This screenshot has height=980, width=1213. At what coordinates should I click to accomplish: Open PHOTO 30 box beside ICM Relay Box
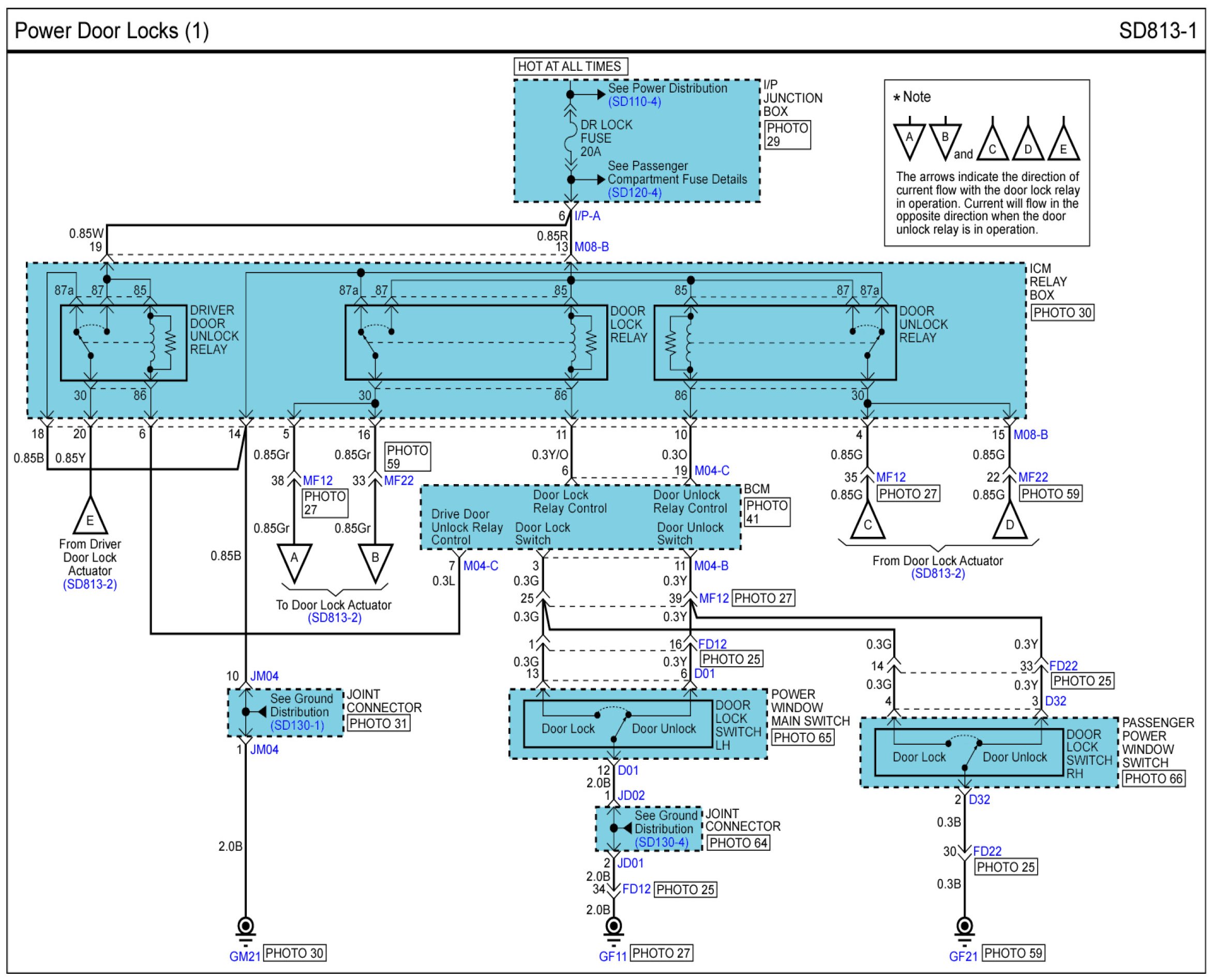tap(1062, 313)
